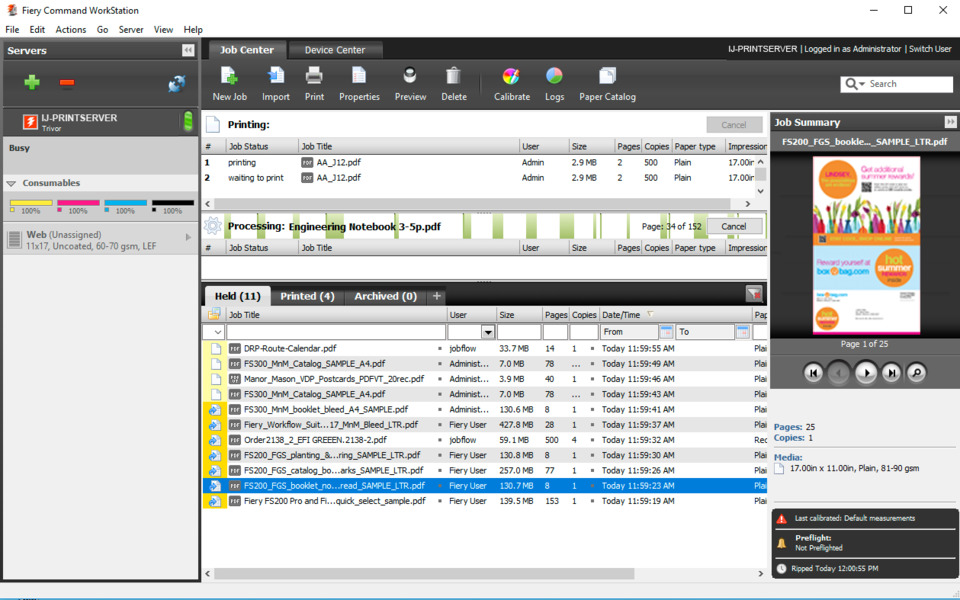960x600 pixels.
Task: Open the Printed (4) tab
Action: [x=307, y=296]
